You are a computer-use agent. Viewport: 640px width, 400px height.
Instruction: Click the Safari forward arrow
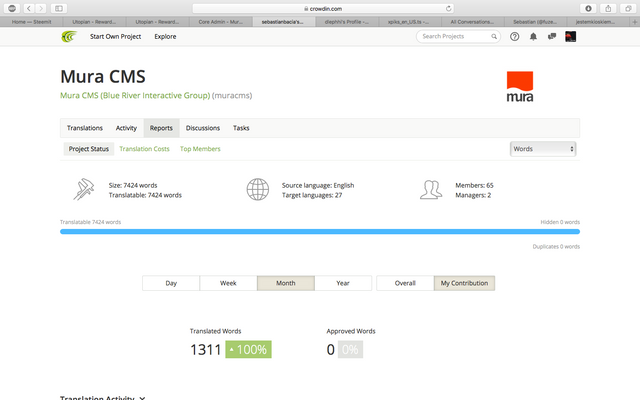click(x=41, y=8)
